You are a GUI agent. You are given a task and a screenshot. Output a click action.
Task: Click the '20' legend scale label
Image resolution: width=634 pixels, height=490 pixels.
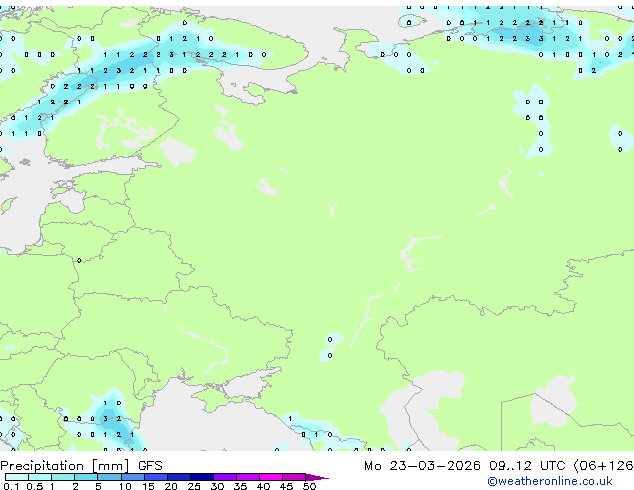[x=171, y=486]
